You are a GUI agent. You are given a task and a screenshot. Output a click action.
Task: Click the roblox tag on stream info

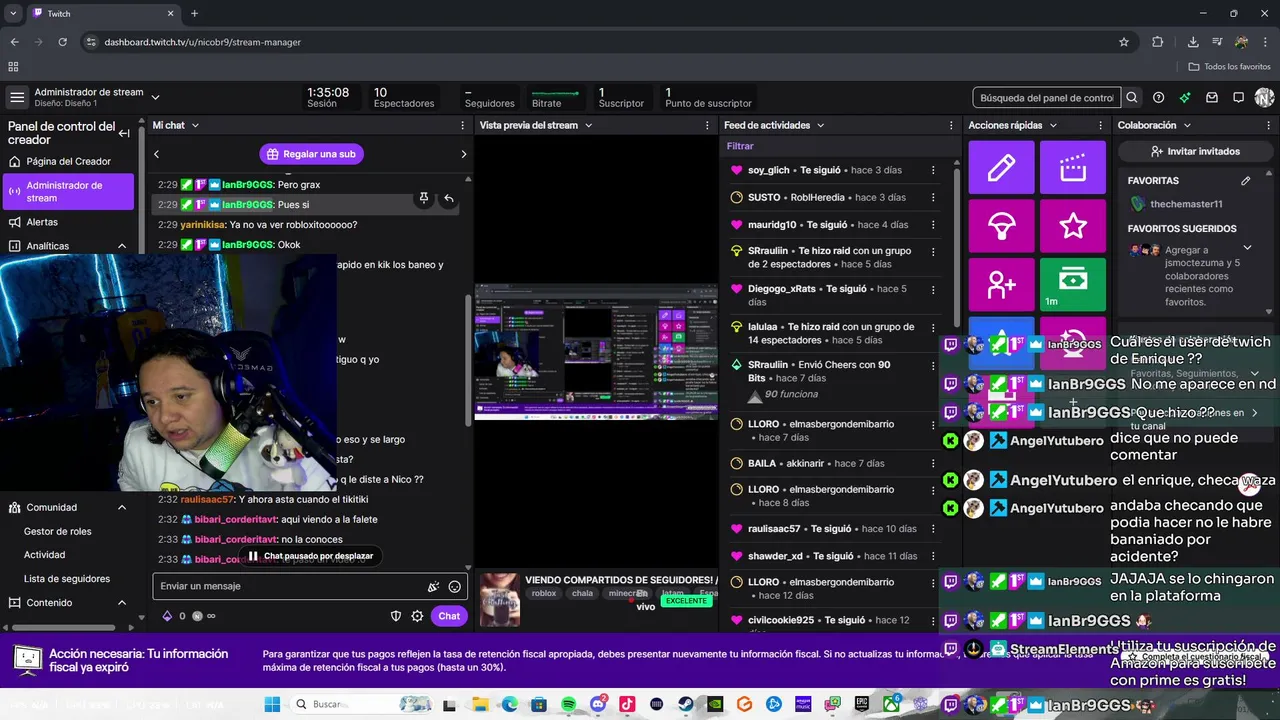pos(544,593)
